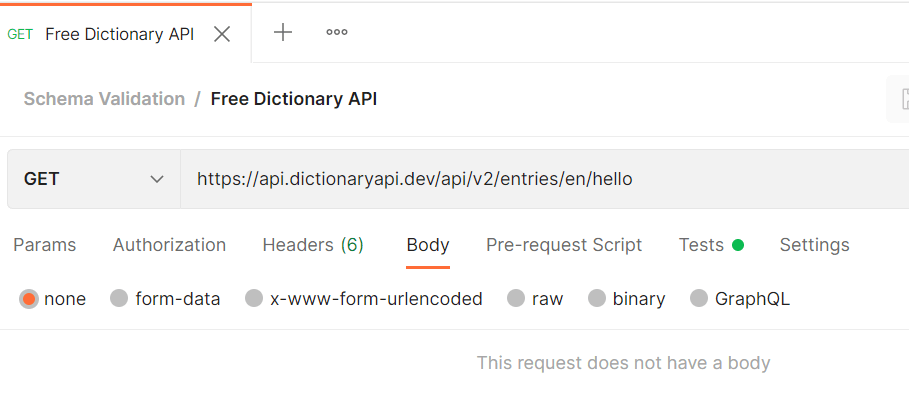Select the none body type
This screenshot has height=410, width=909.
tap(29, 298)
